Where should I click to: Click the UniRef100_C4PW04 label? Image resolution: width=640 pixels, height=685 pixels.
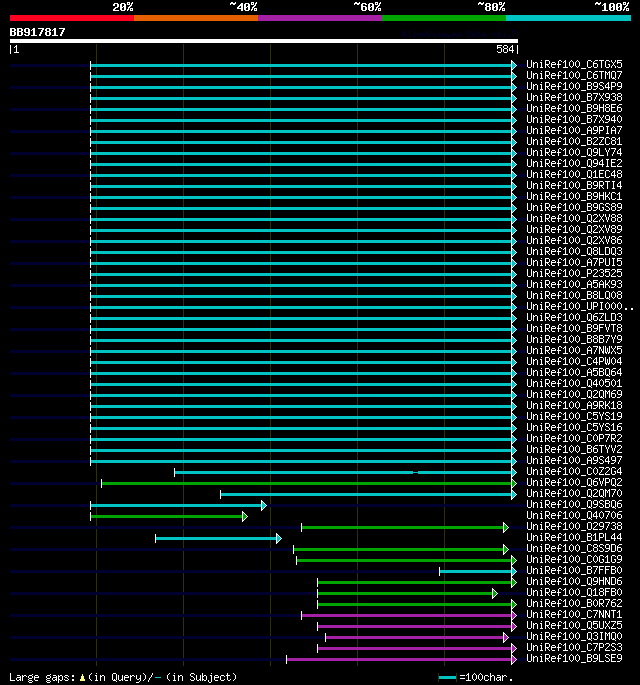[574, 361]
